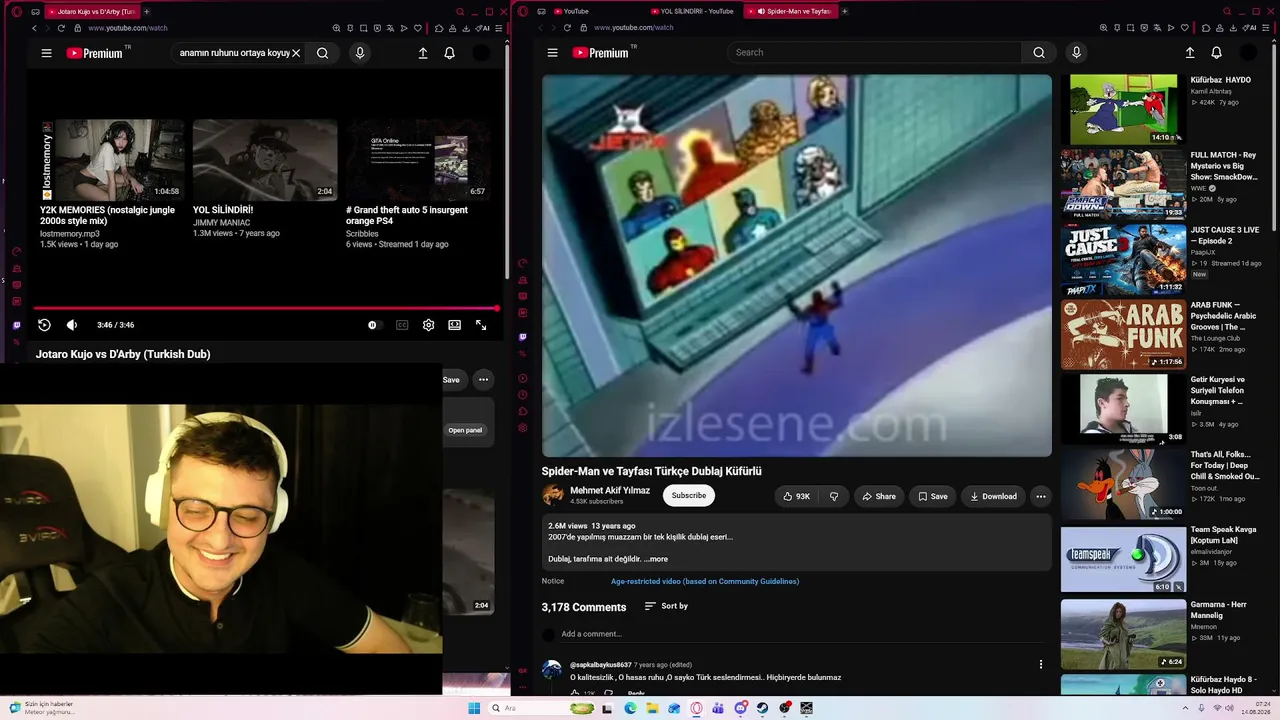
Task: Go back in left browser window
Action: [x=34, y=28]
